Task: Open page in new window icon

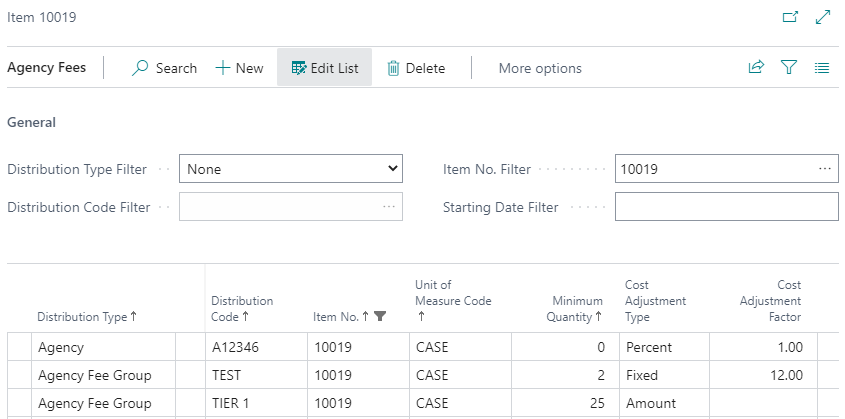Action: (x=789, y=17)
